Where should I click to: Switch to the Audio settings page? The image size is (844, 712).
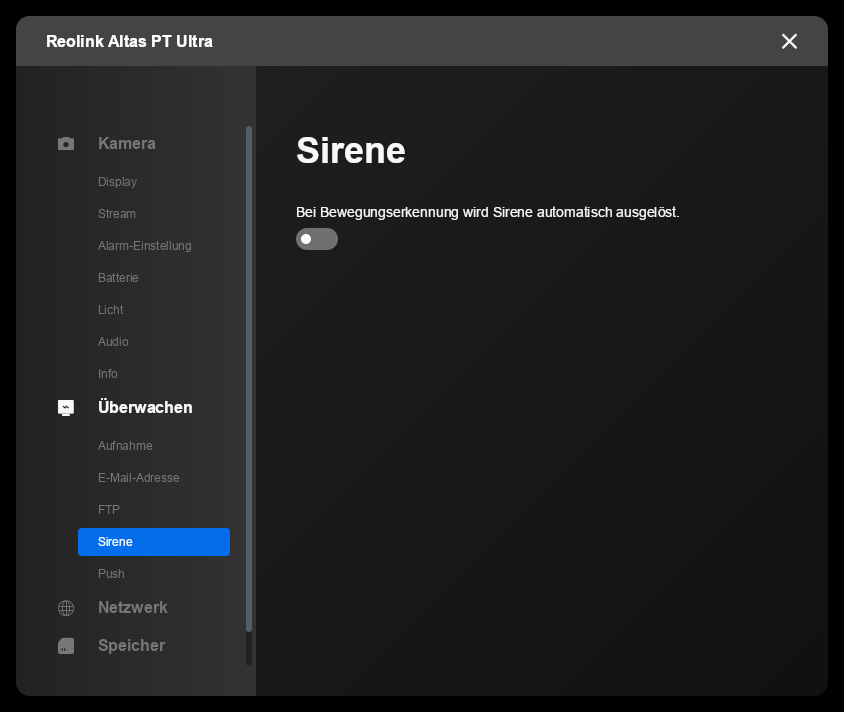[113, 342]
